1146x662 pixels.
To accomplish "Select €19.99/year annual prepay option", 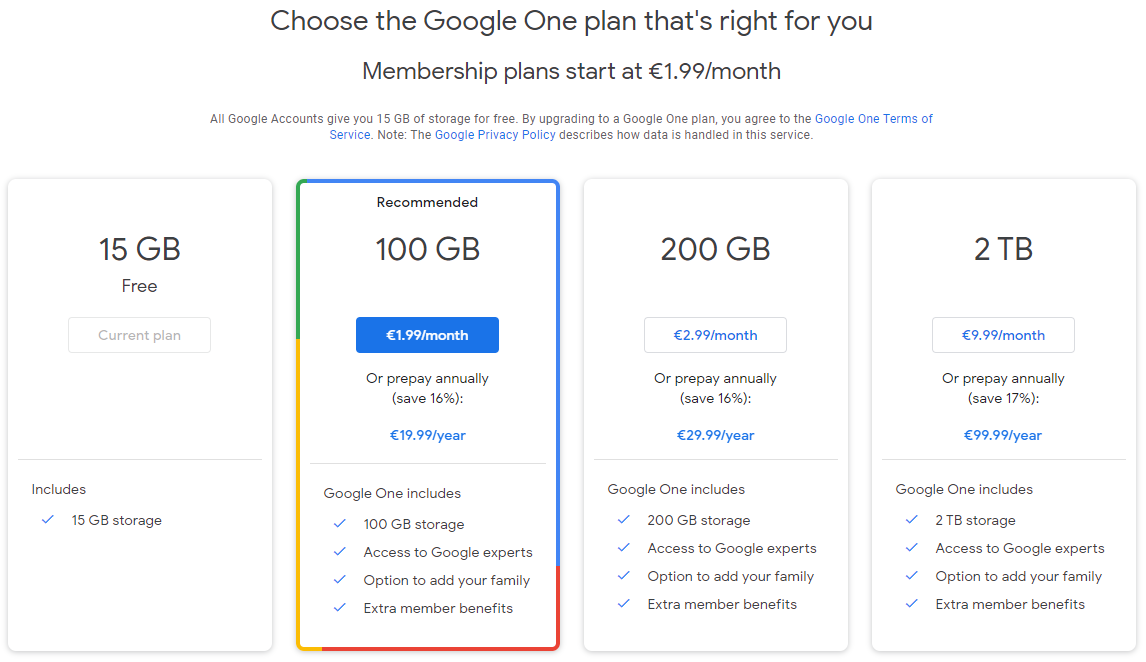I will point(428,435).
